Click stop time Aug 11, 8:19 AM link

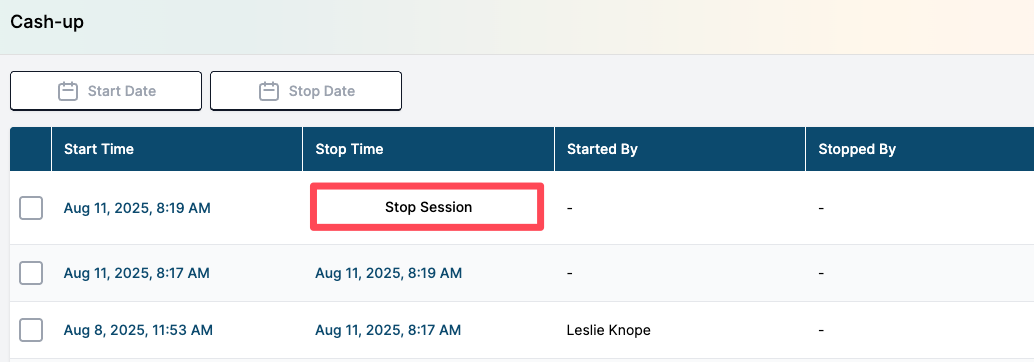pyautogui.click(x=388, y=273)
